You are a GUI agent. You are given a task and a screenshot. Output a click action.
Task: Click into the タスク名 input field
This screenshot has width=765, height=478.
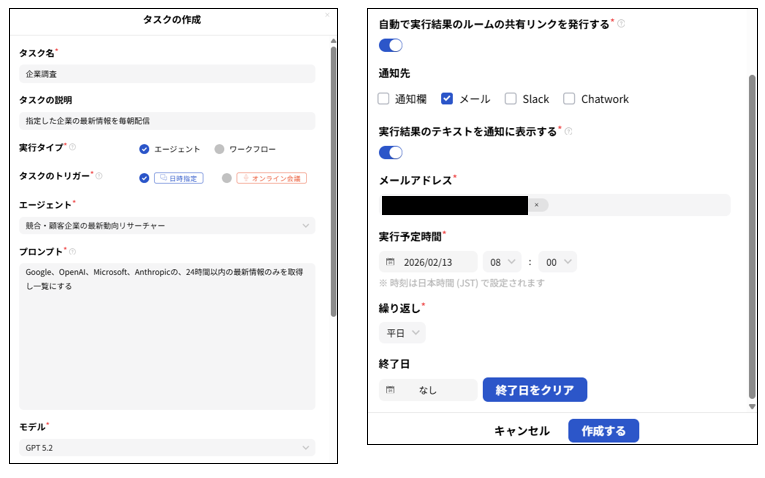tap(166, 74)
